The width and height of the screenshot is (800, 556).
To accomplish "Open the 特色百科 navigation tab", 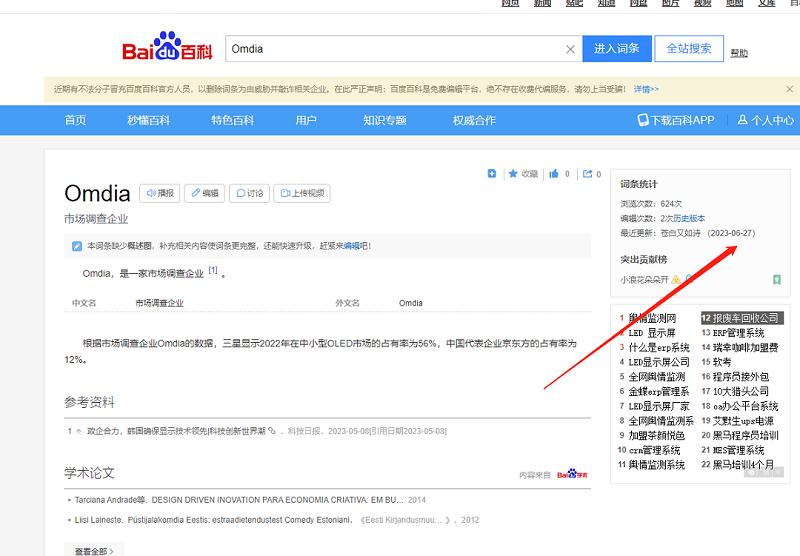I will (x=232, y=120).
